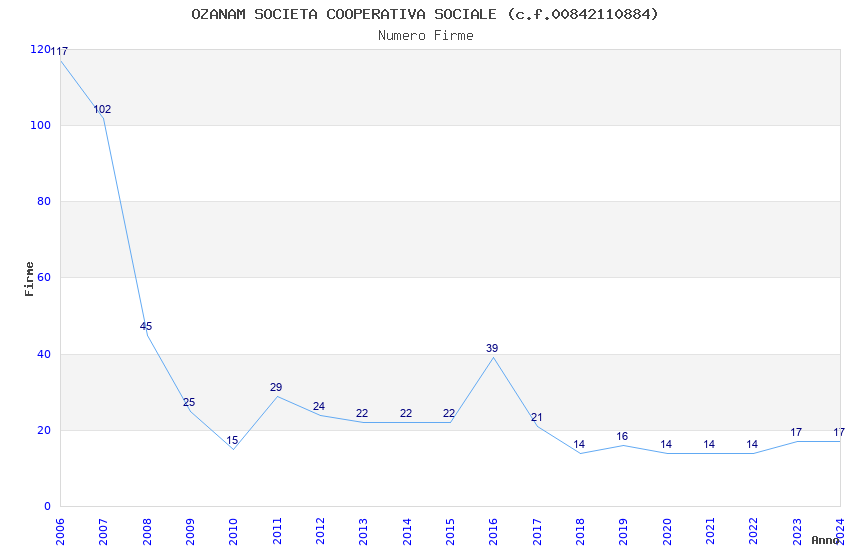Select the peak value 39 for 2016
This screenshot has height=550, width=850.
pos(492,348)
